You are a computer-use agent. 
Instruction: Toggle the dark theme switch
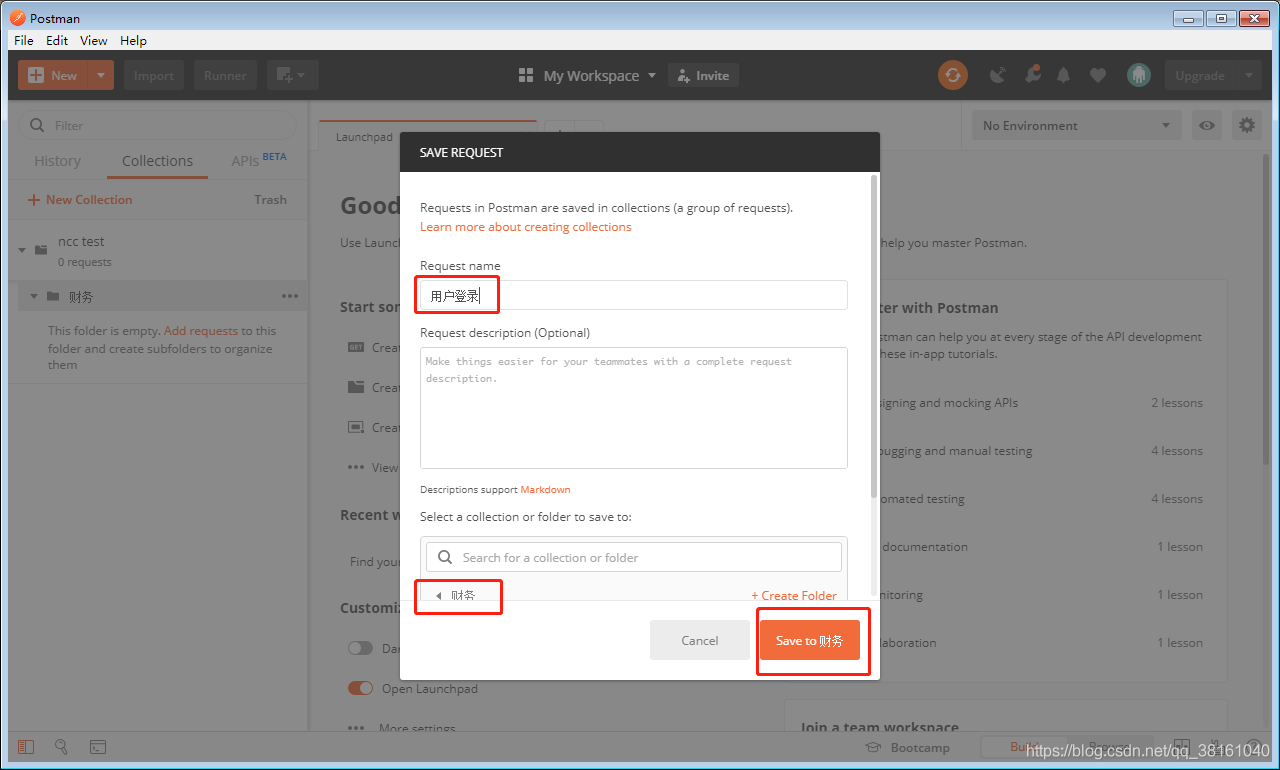pos(360,648)
